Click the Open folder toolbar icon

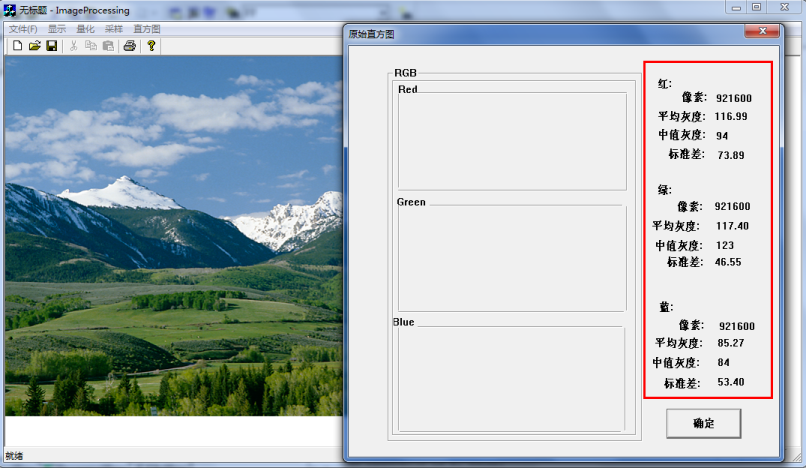tap(34, 46)
